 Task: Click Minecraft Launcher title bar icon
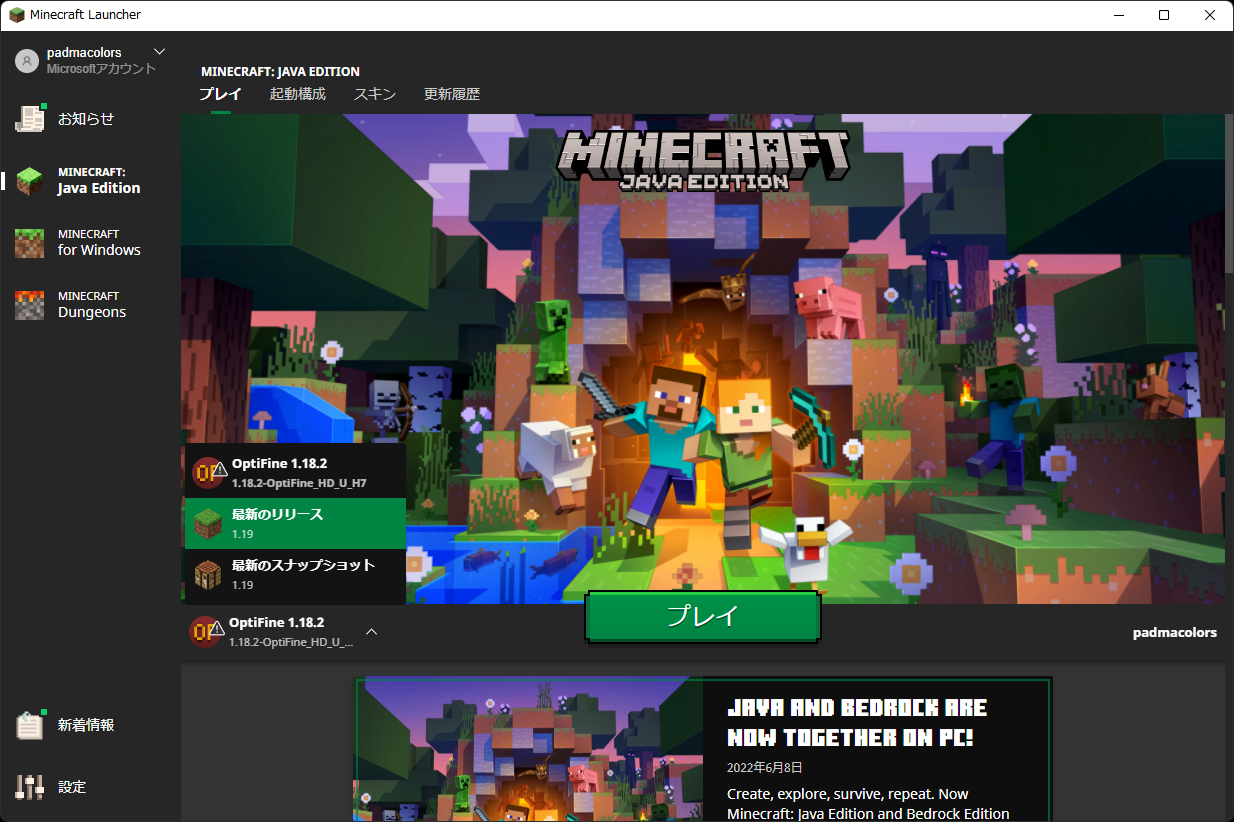coord(16,15)
